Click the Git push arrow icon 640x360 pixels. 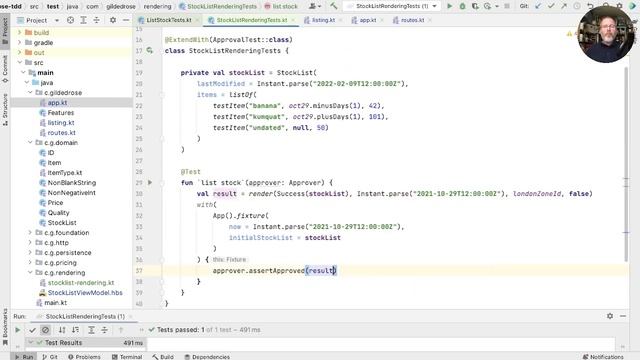point(564,6)
